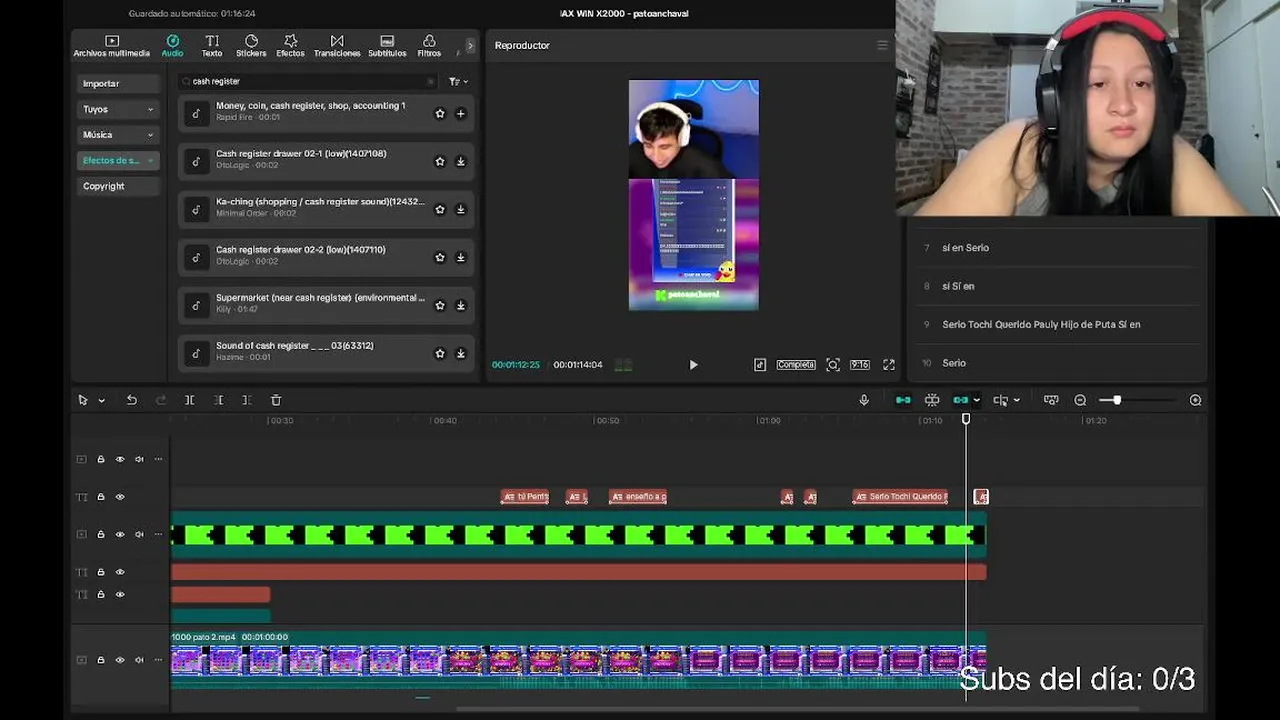Trim clip left of playhead

click(x=218, y=400)
